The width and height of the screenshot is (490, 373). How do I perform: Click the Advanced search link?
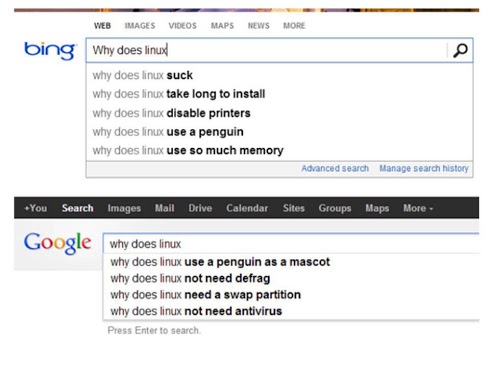click(x=335, y=168)
